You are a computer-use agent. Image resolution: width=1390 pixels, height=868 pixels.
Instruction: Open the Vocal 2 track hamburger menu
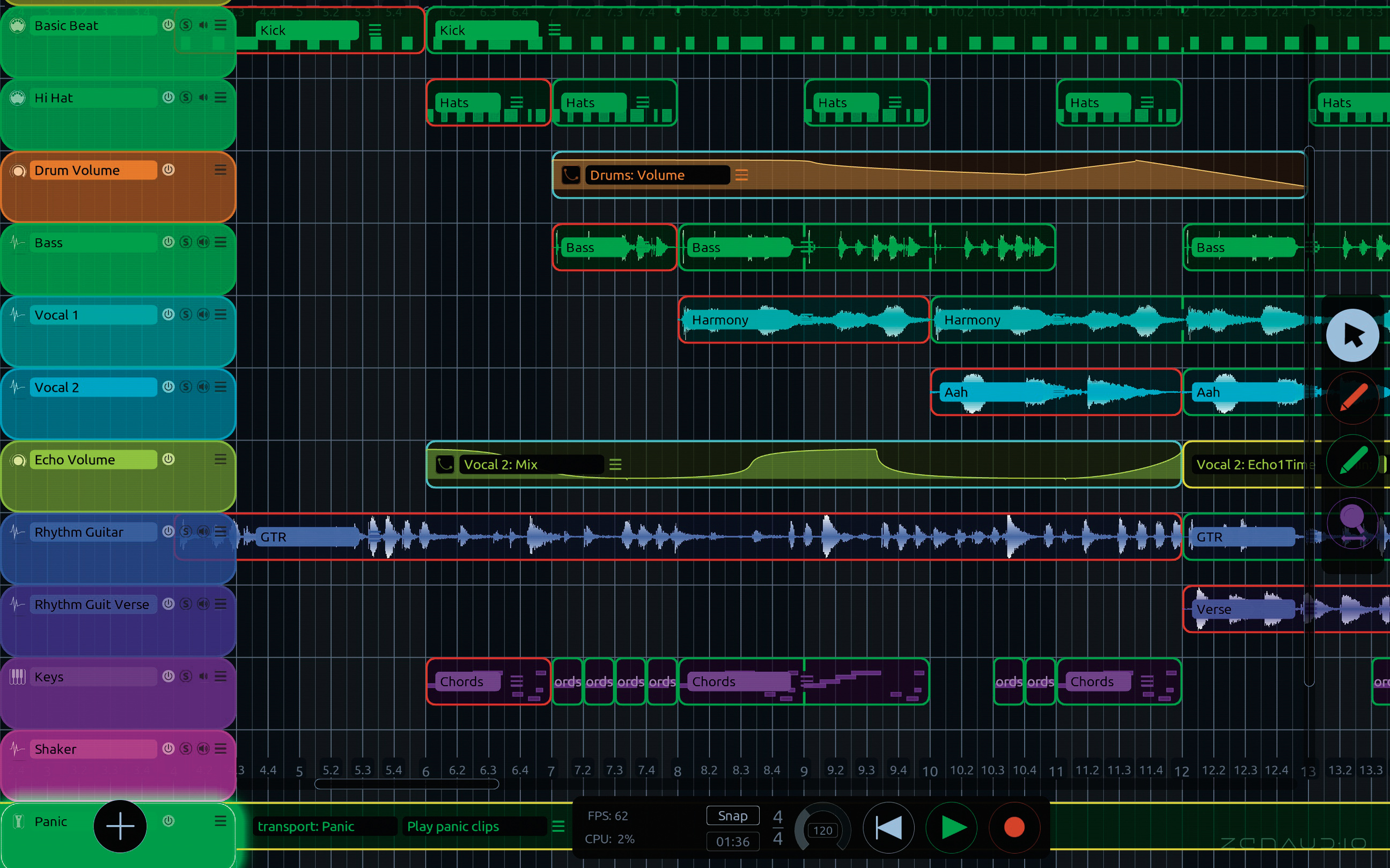pyautogui.click(x=220, y=387)
